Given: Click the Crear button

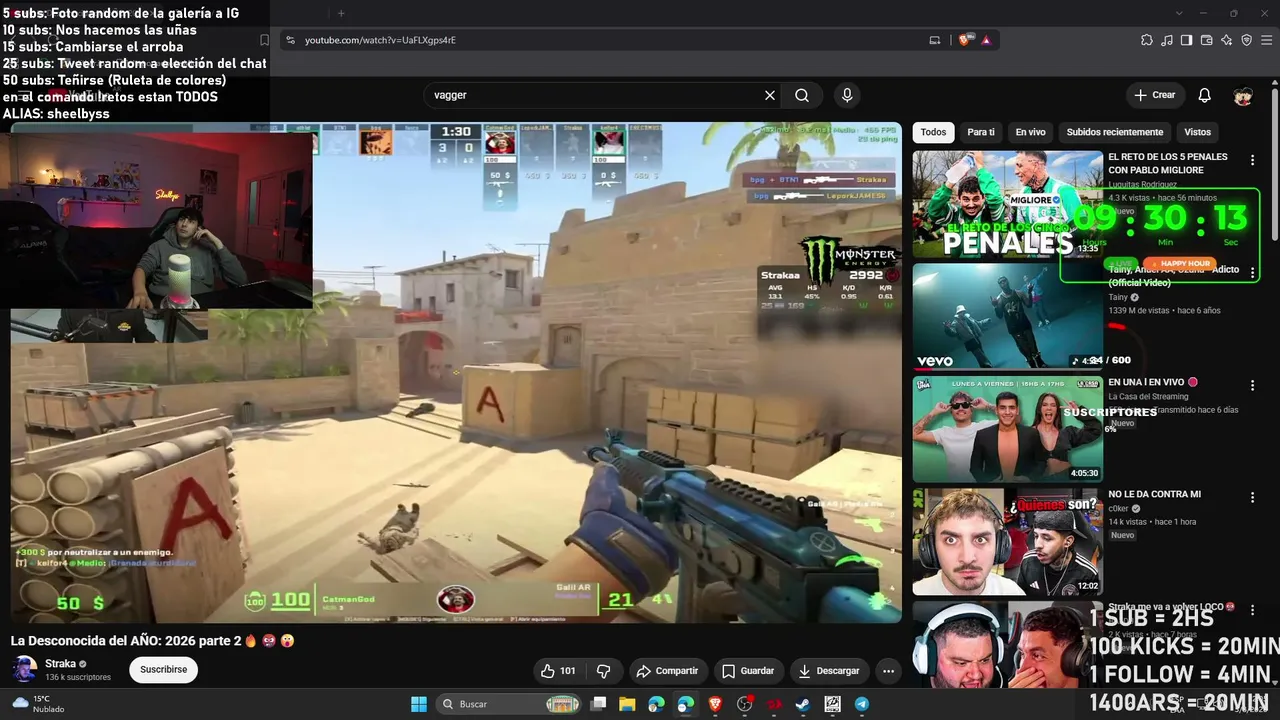Looking at the screenshot, I should (x=1155, y=95).
